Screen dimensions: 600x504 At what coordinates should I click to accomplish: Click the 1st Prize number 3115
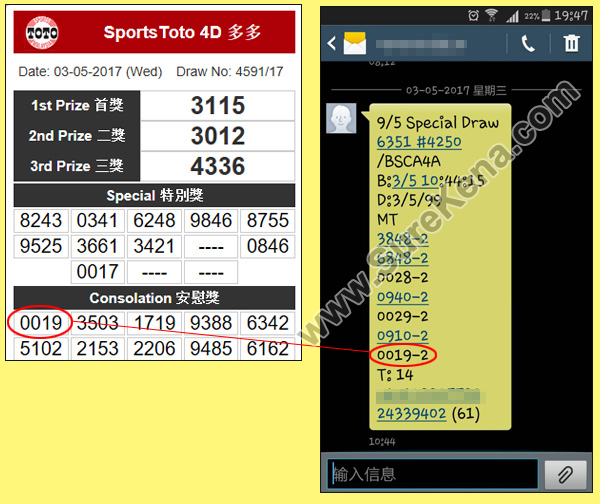[x=218, y=105]
